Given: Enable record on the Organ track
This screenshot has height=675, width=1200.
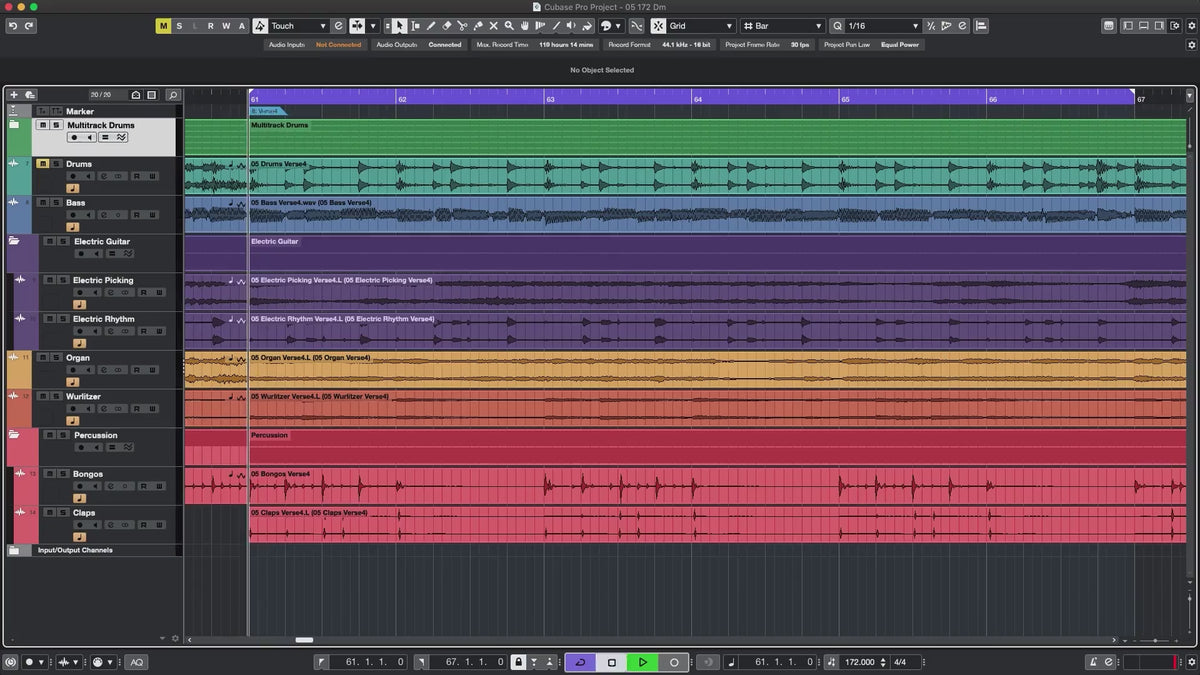Looking at the screenshot, I should (74, 371).
